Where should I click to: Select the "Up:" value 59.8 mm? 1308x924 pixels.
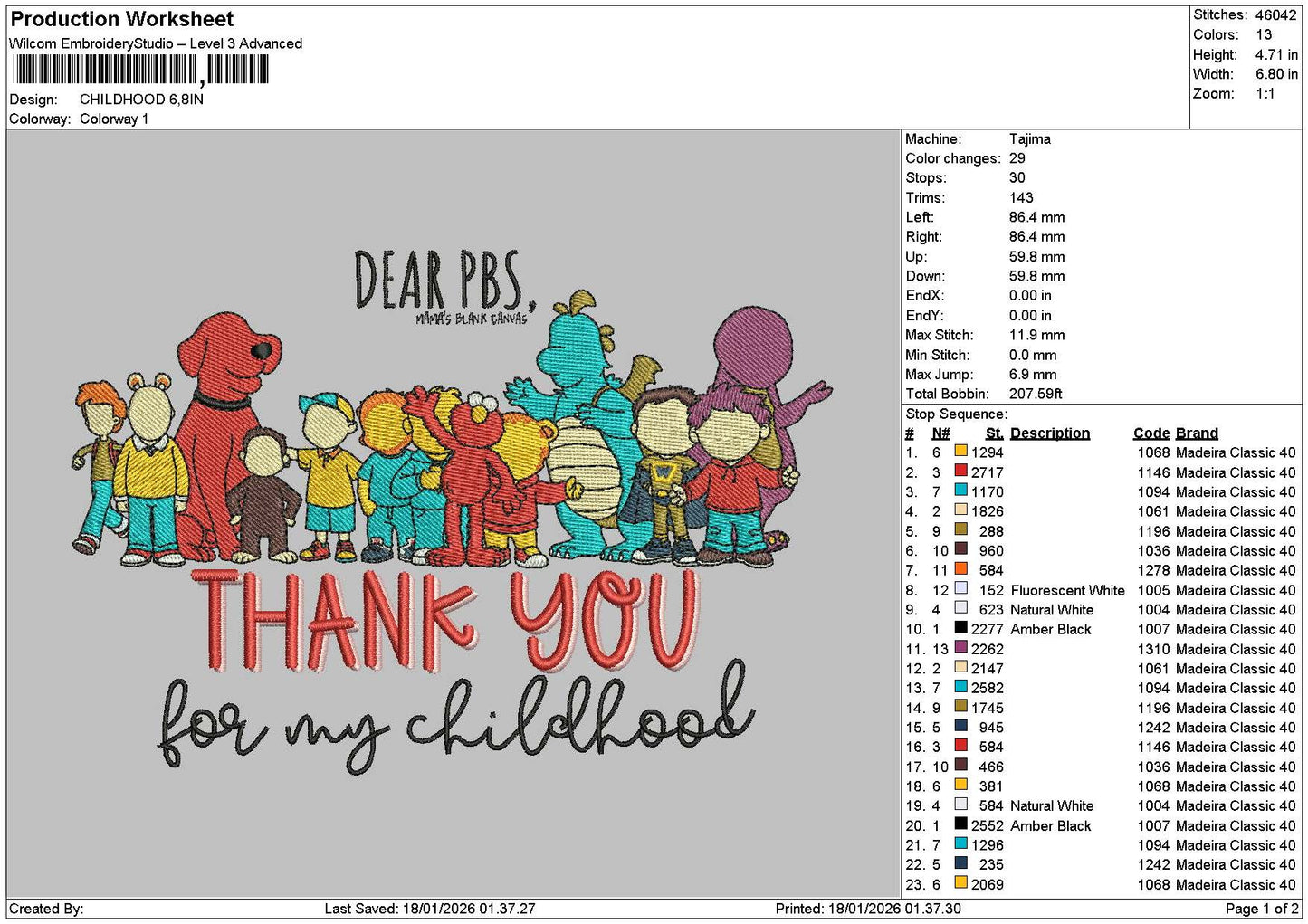tap(1037, 257)
